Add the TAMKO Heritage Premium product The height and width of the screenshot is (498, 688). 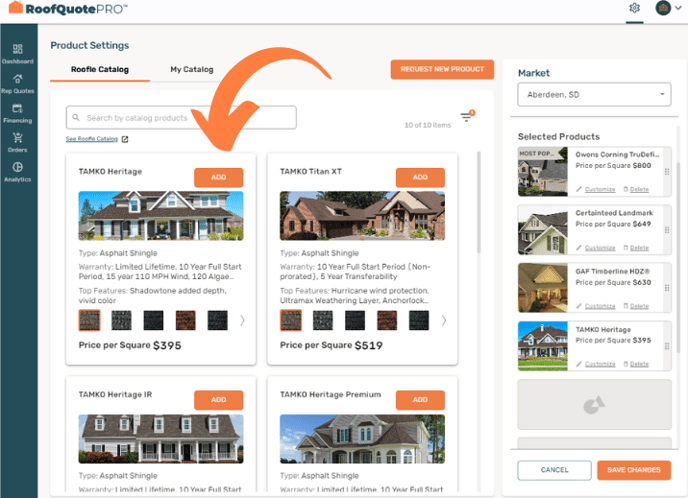tap(420, 400)
